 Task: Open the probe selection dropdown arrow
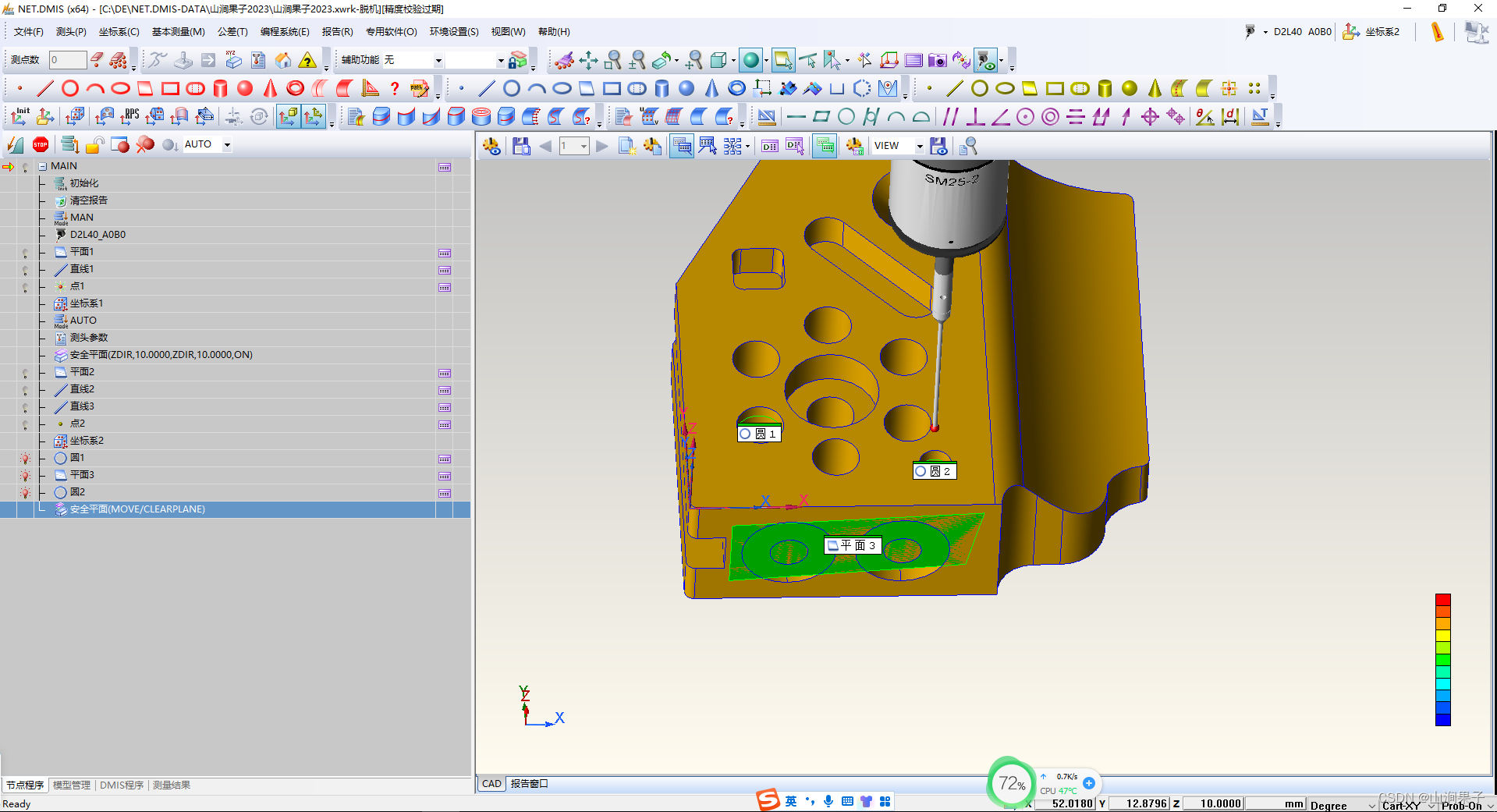1265,32
